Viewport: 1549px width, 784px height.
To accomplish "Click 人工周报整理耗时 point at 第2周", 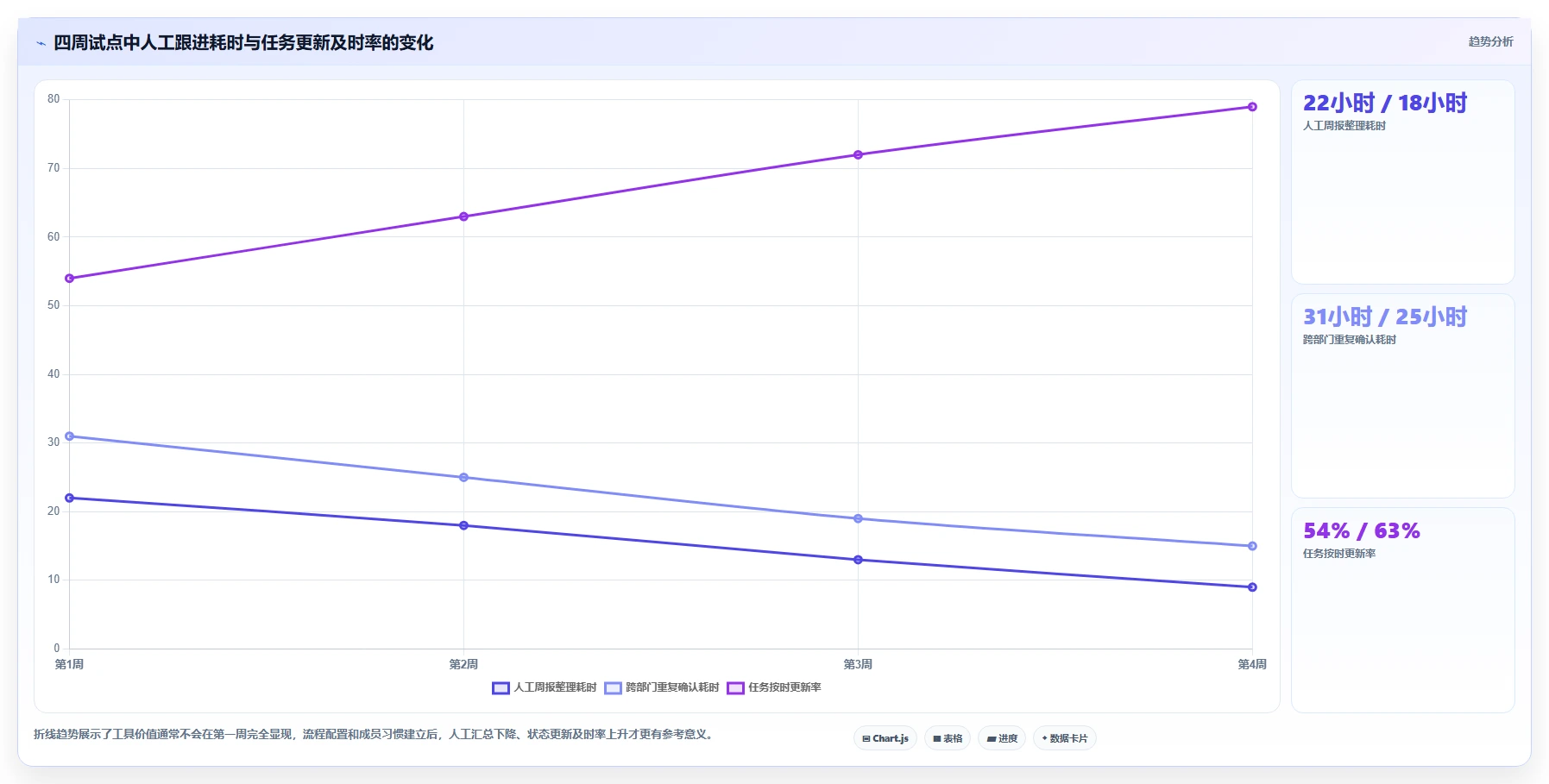I will point(463,525).
